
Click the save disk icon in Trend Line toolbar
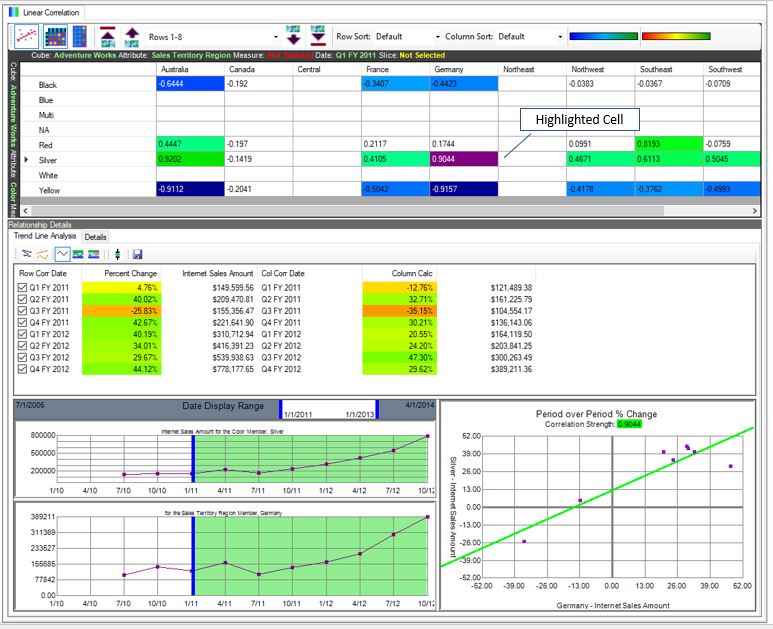[137, 254]
